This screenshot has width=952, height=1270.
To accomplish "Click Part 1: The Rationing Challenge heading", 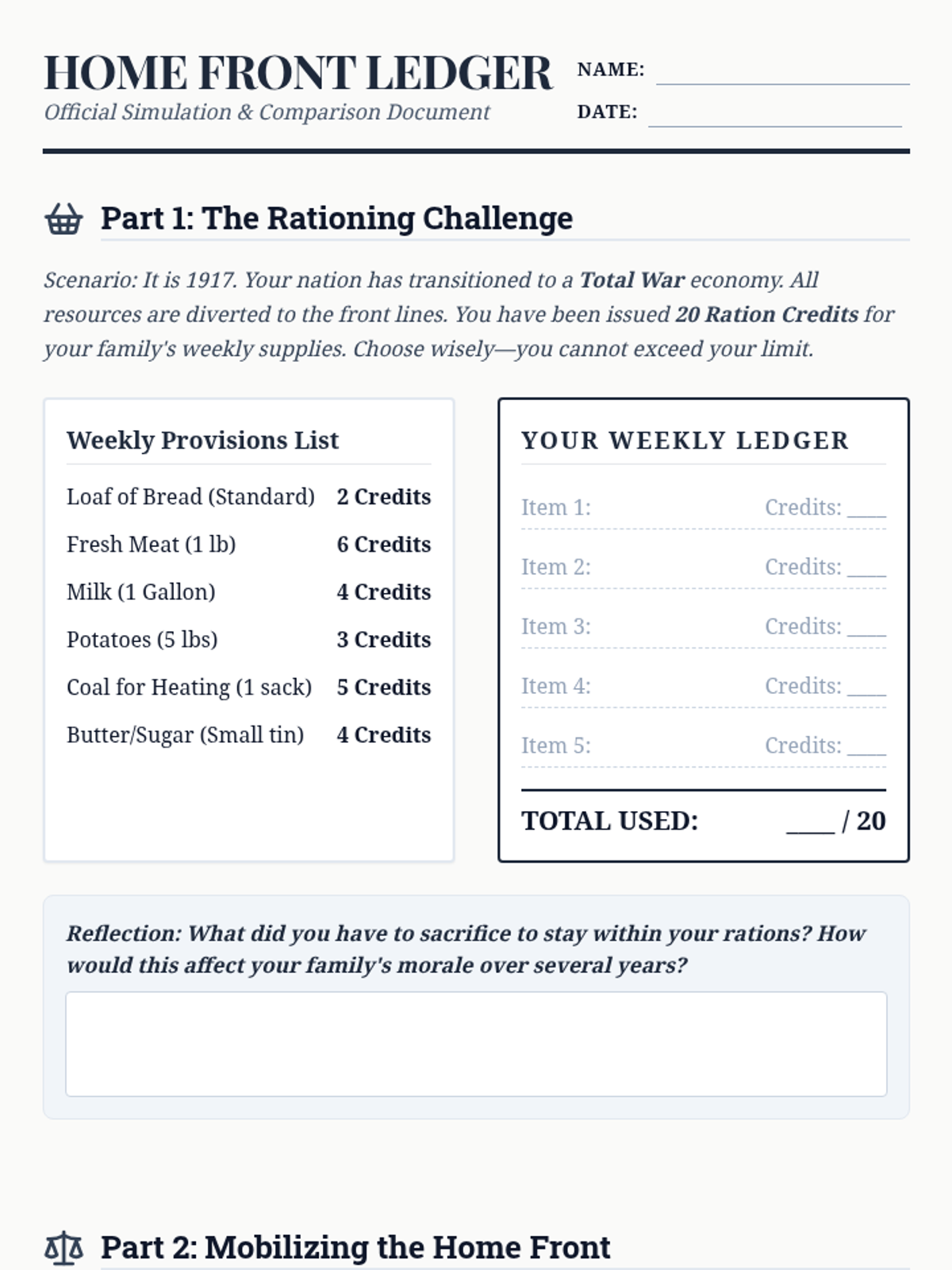I will 336,218.
